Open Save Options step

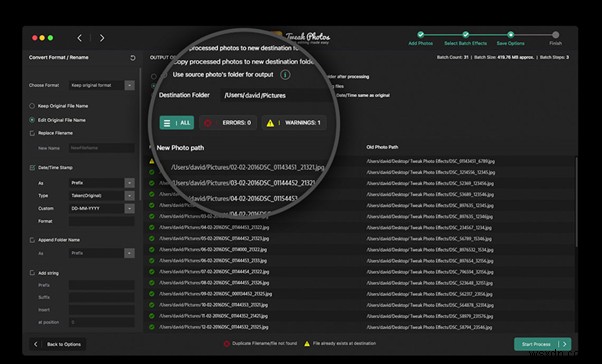click(511, 39)
